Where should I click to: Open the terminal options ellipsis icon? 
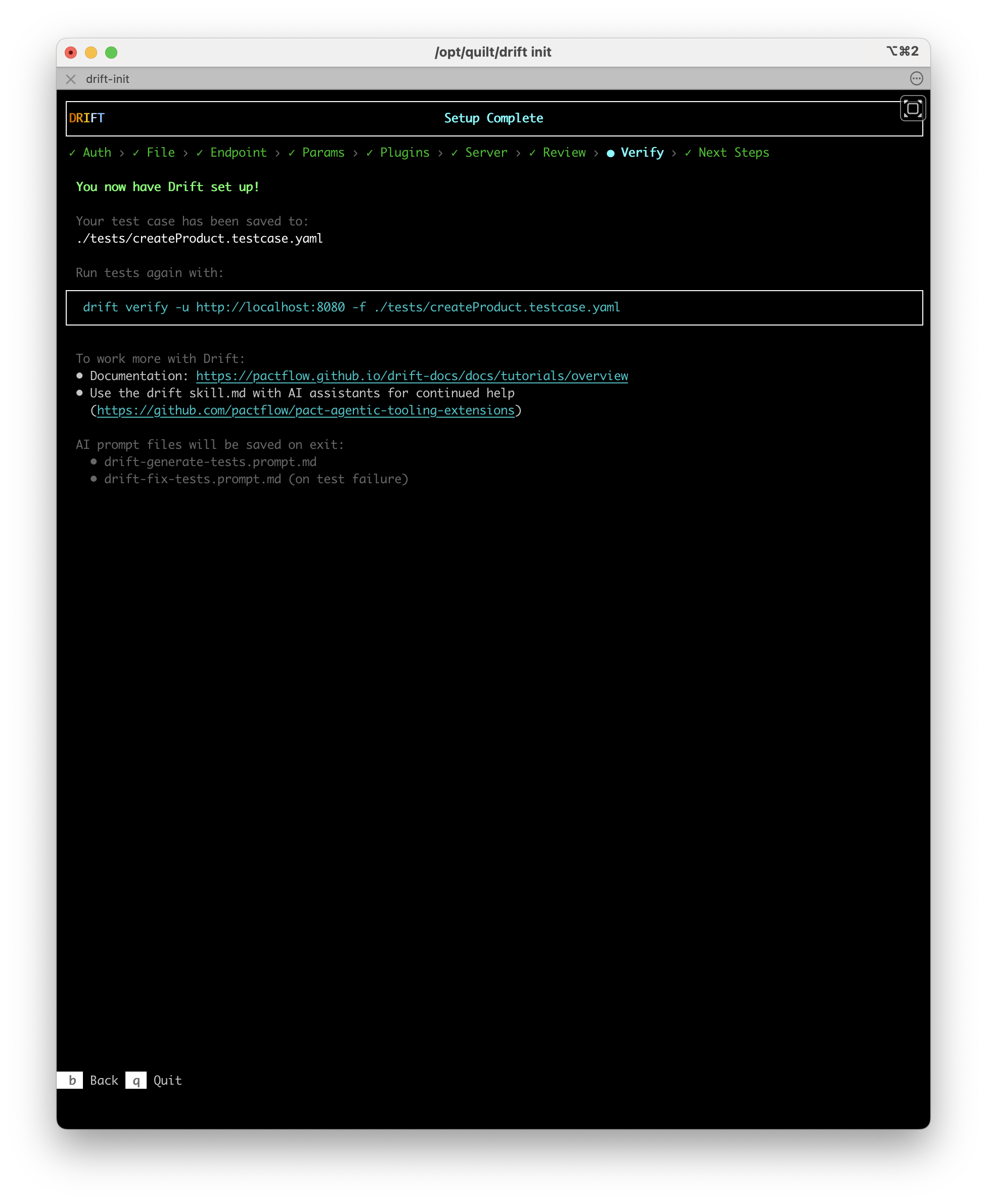pos(917,79)
